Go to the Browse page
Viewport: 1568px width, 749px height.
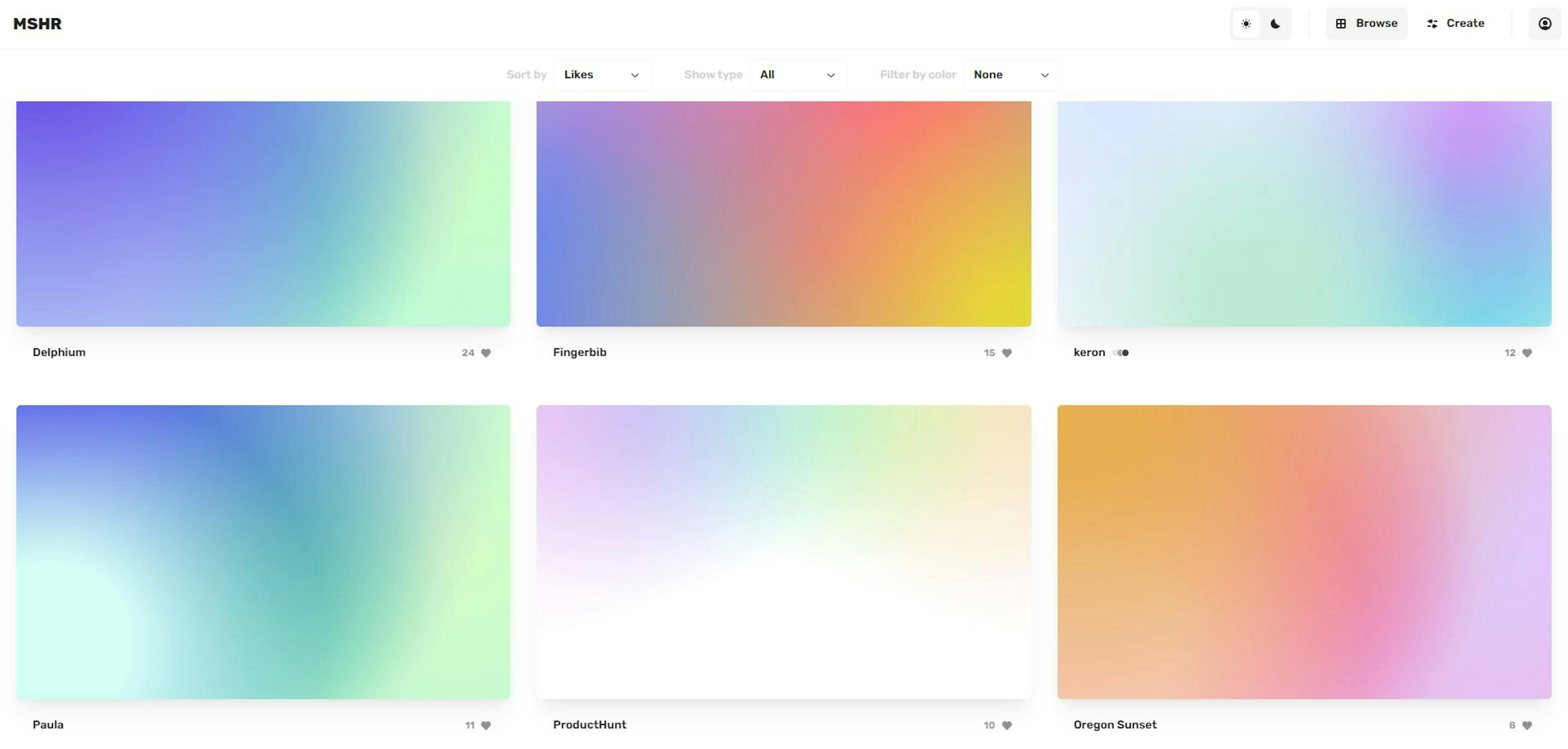click(x=1367, y=24)
